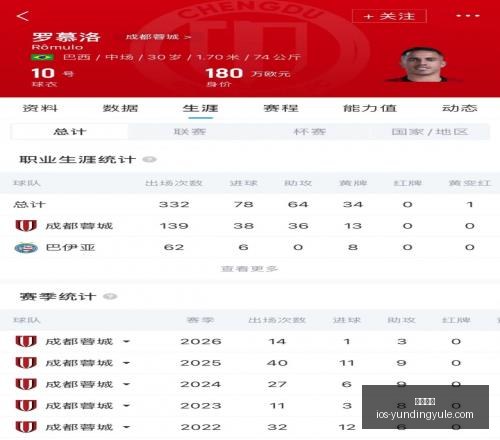Tap the club crest in 2022 row

(26, 427)
